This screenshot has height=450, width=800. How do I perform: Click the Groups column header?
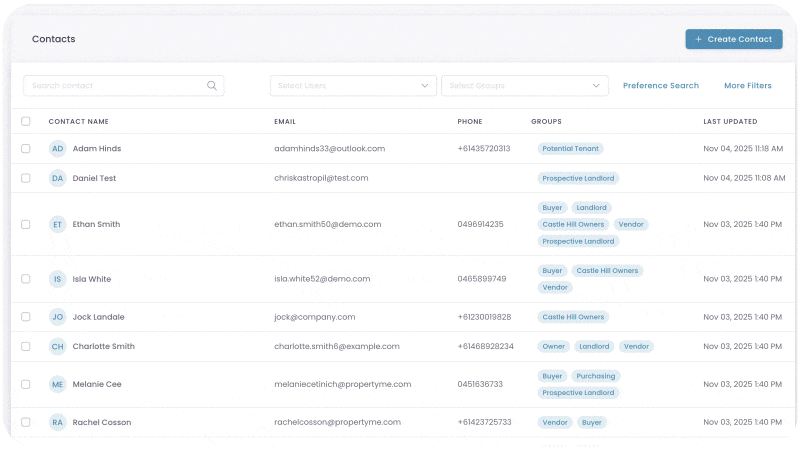click(x=546, y=121)
